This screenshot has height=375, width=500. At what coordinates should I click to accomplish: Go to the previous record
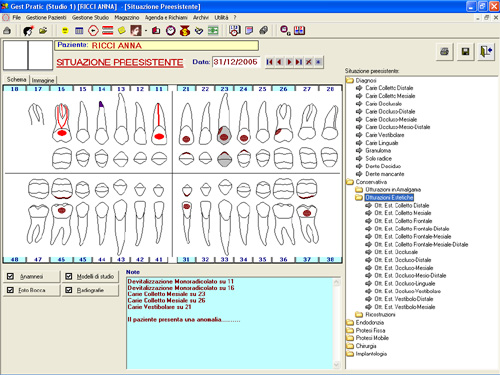coord(279,62)
